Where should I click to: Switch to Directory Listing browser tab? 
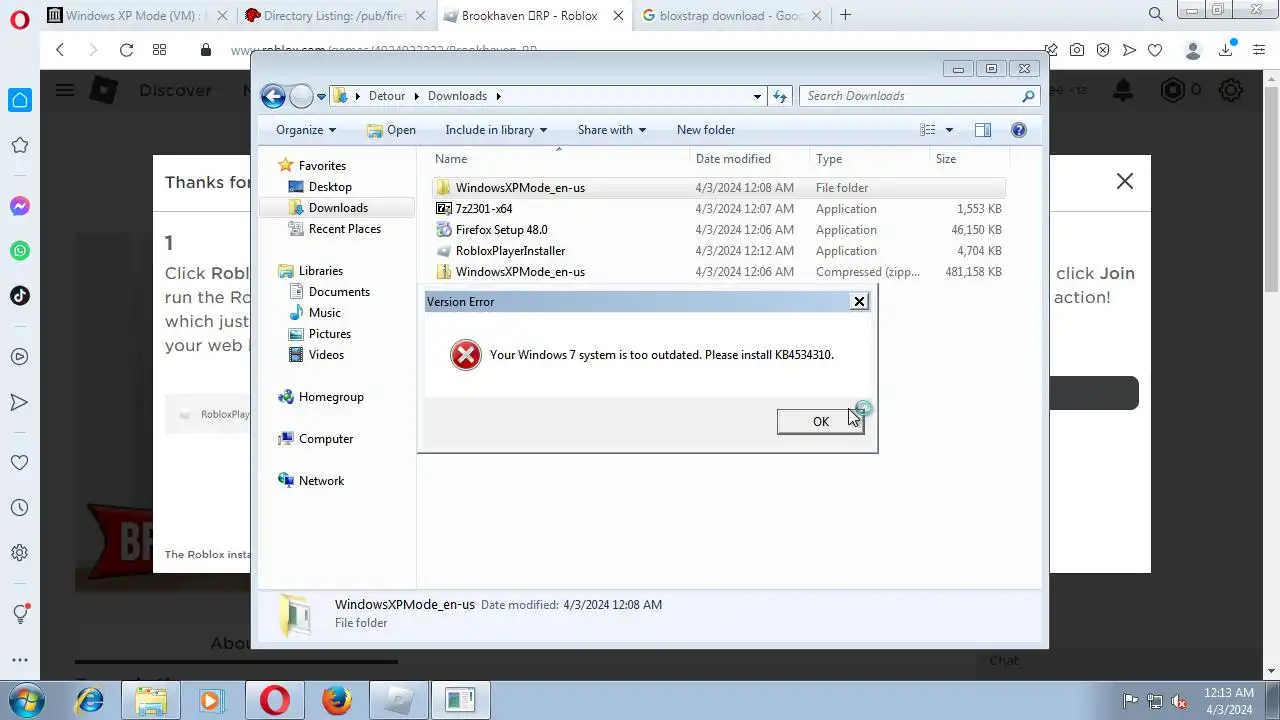click(x=335, y=15)
